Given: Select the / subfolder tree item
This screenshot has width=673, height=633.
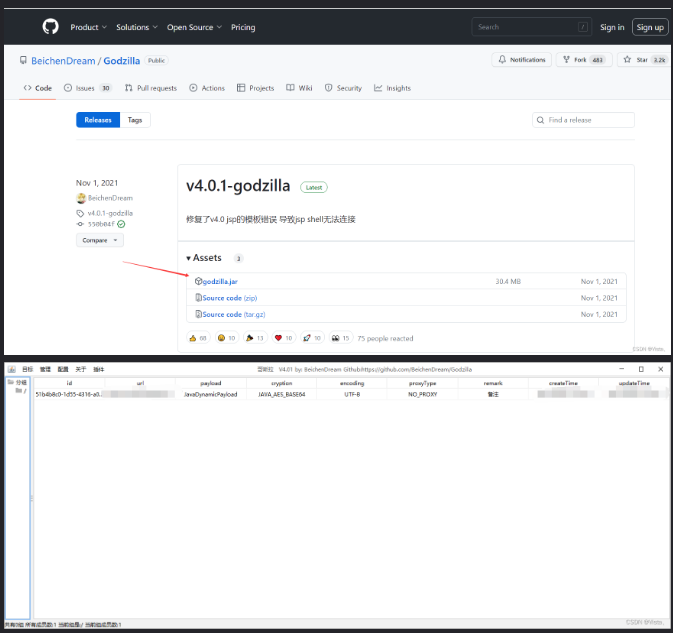Looking at the screenshot, I should coord(21,391).
